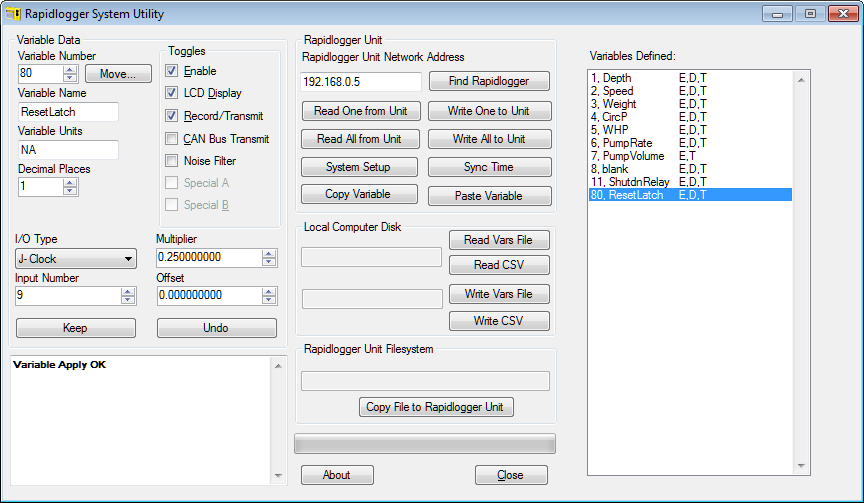864x503 pixels.
Task: Click the Rapidlogger Unit Filesystem path field
Action: point(425,381)
